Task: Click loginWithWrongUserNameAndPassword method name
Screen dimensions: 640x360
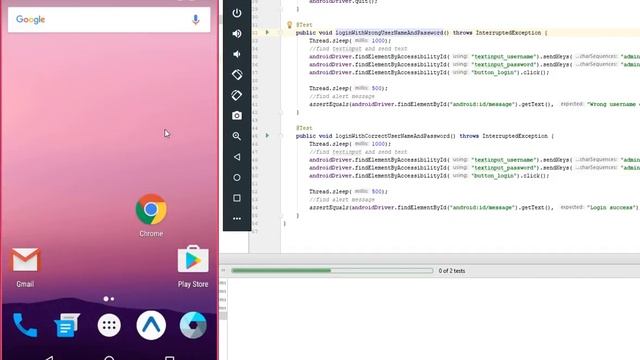Action: [389, 33]
